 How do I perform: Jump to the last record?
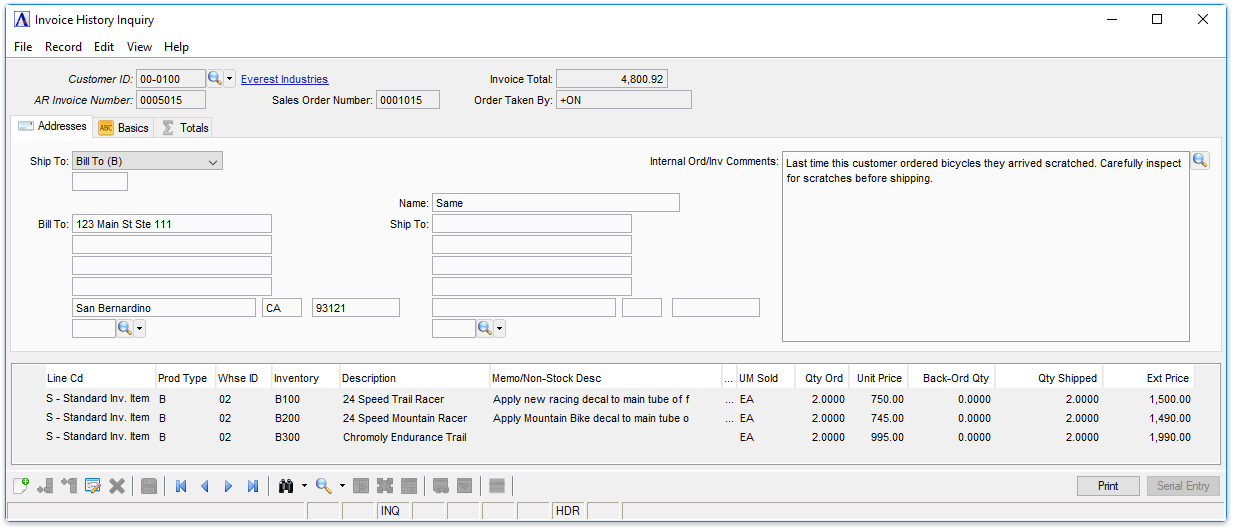click(x=253, y=486)
